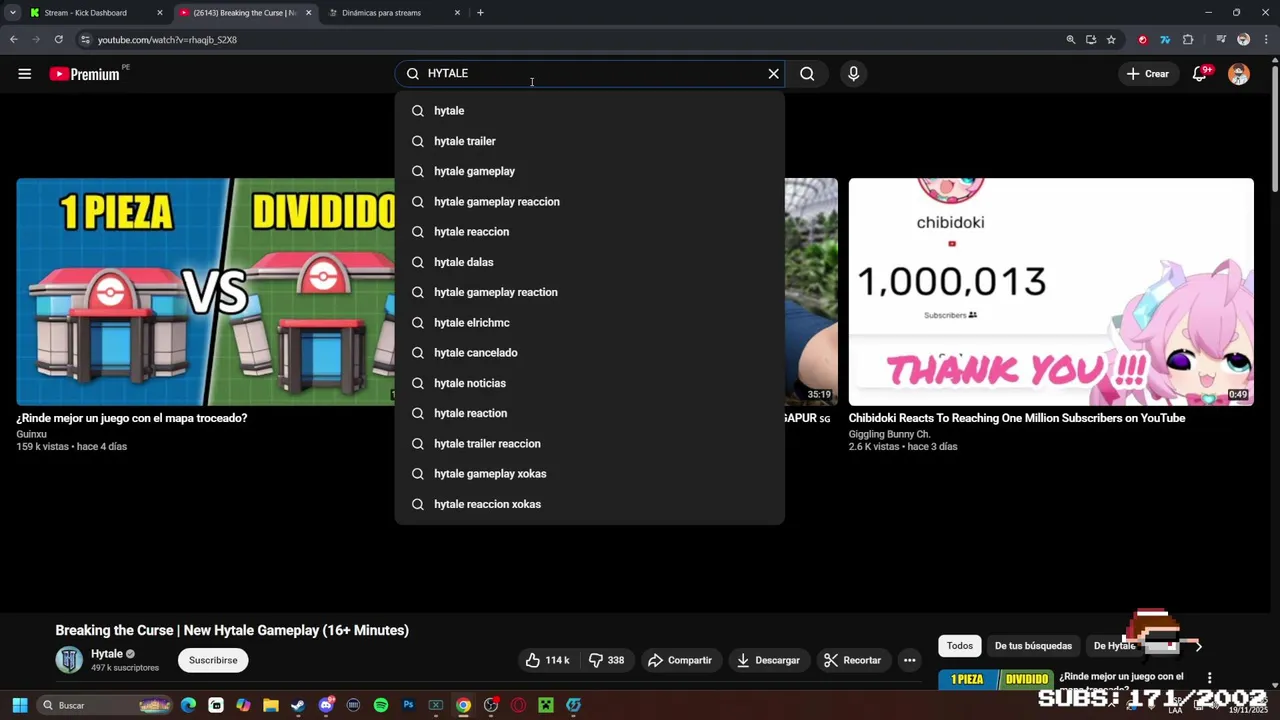The image size is (1280, 720).
Task: Open '¿Rinde mejor un juego' video title
Action: 132,418
